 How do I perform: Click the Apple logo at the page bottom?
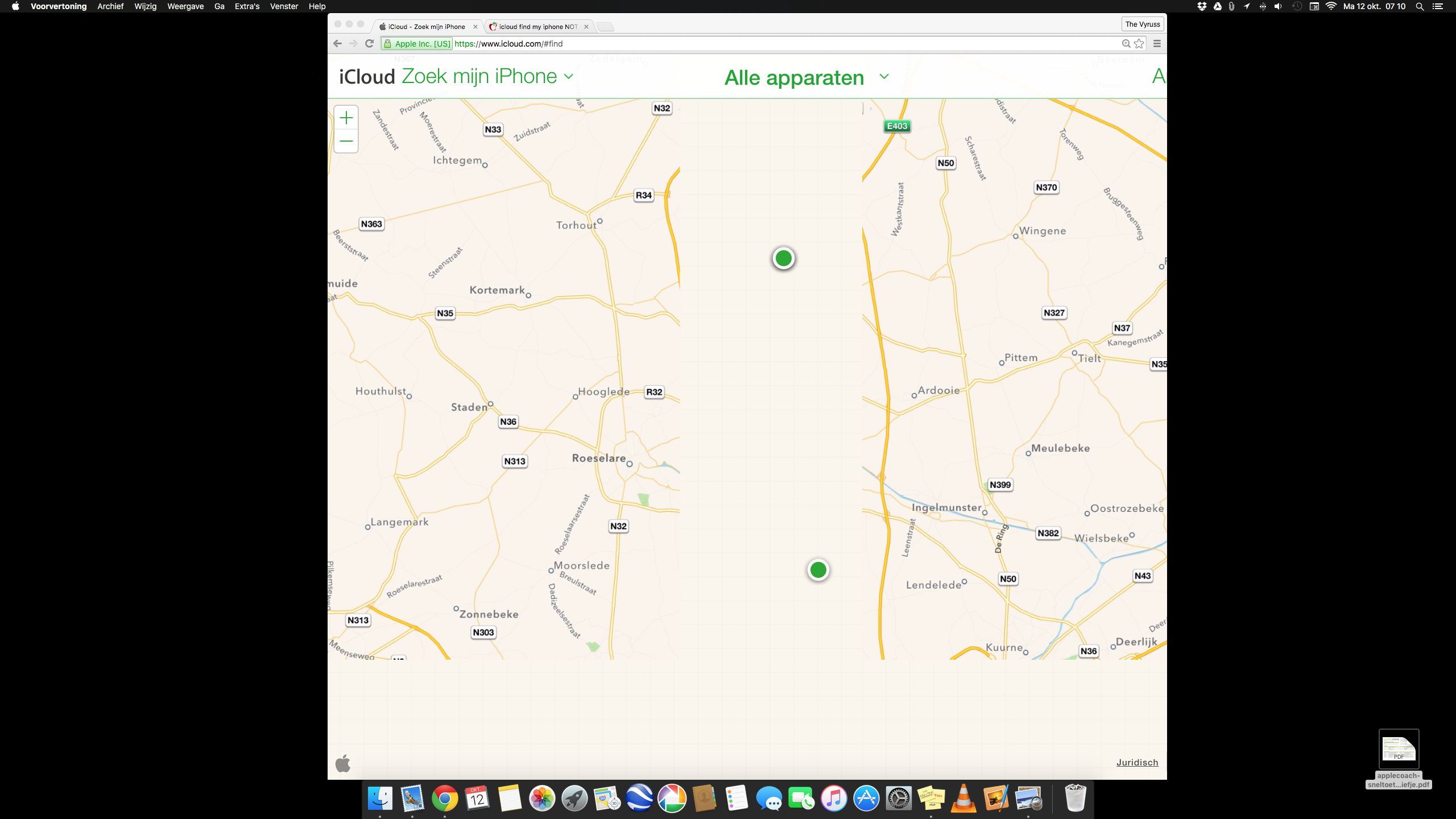pos(343,763)
